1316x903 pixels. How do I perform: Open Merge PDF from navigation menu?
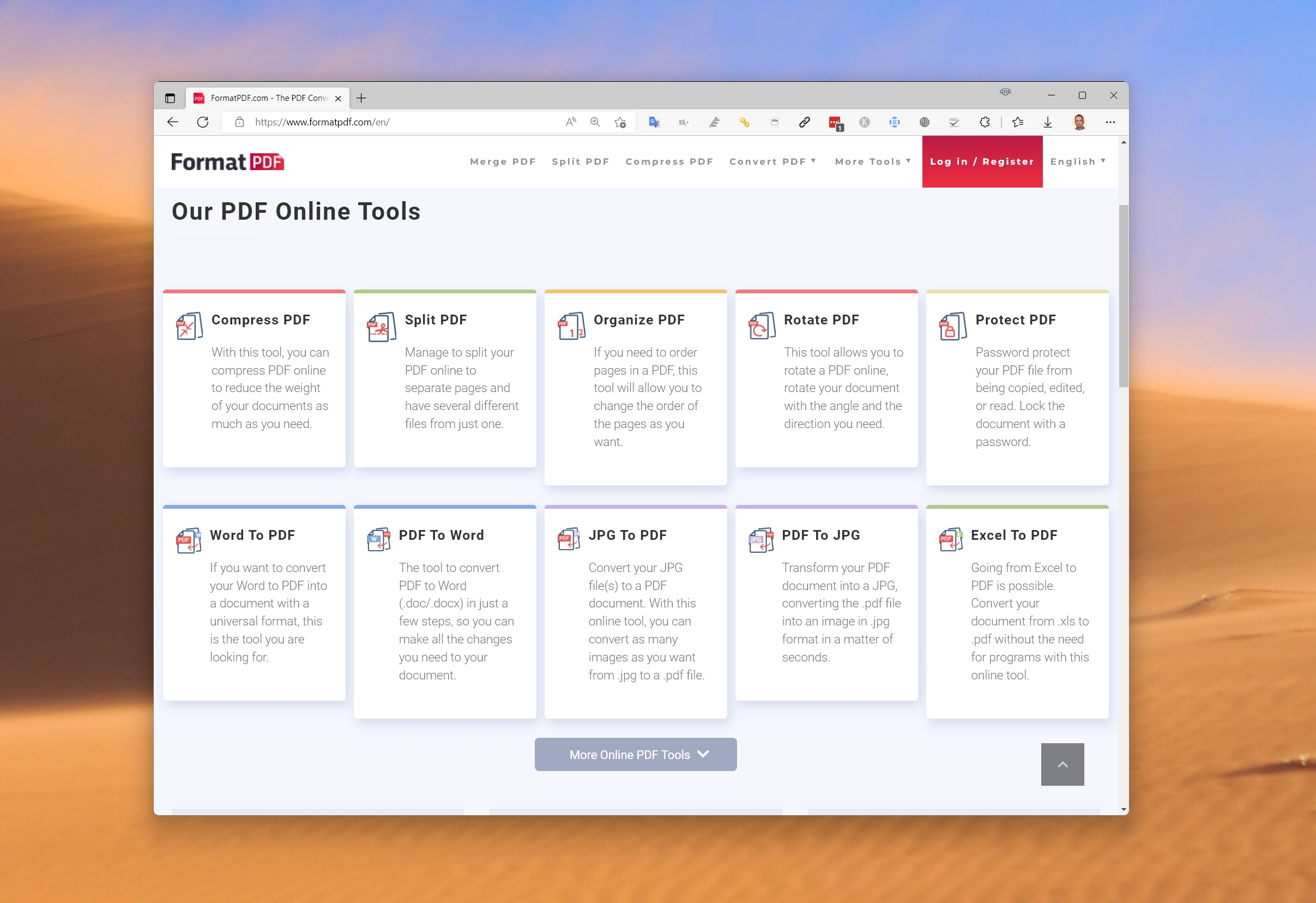(x=502, y=161)
